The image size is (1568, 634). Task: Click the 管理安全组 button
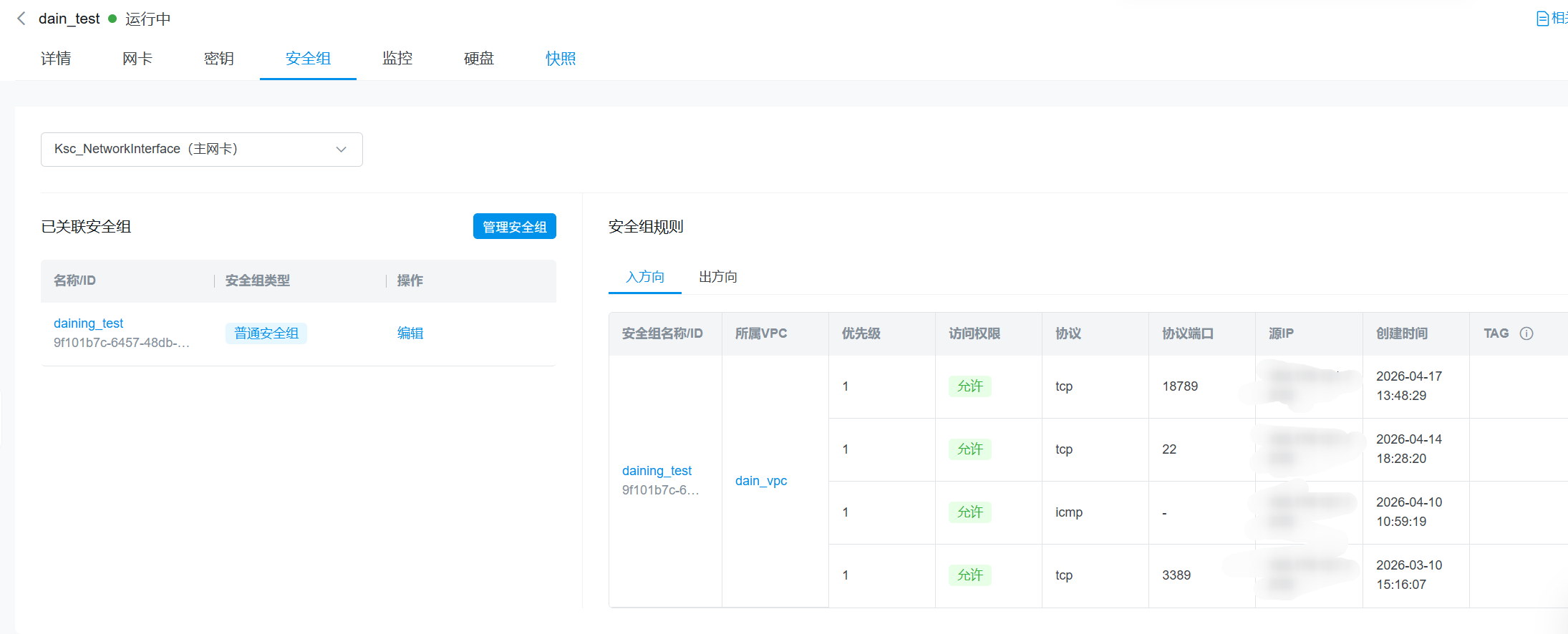tap(515, 227)
